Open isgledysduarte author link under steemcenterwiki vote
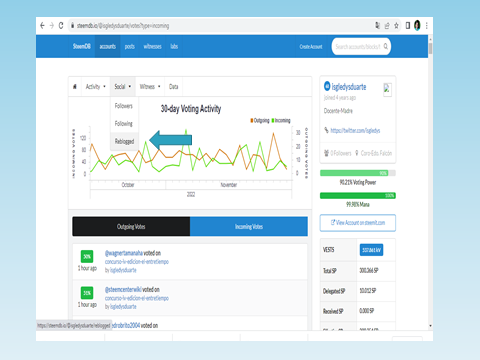Viewport: 480px width, 360px height. pos(123,306)
